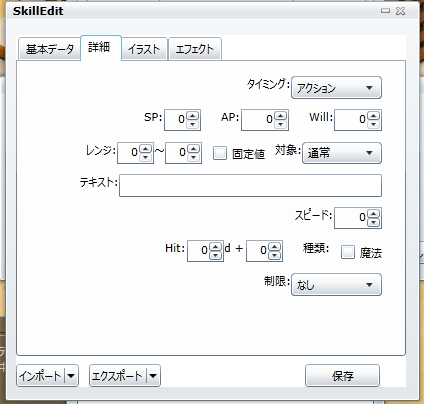
Task: Click the インポート button
Action: tap(40, 376)
